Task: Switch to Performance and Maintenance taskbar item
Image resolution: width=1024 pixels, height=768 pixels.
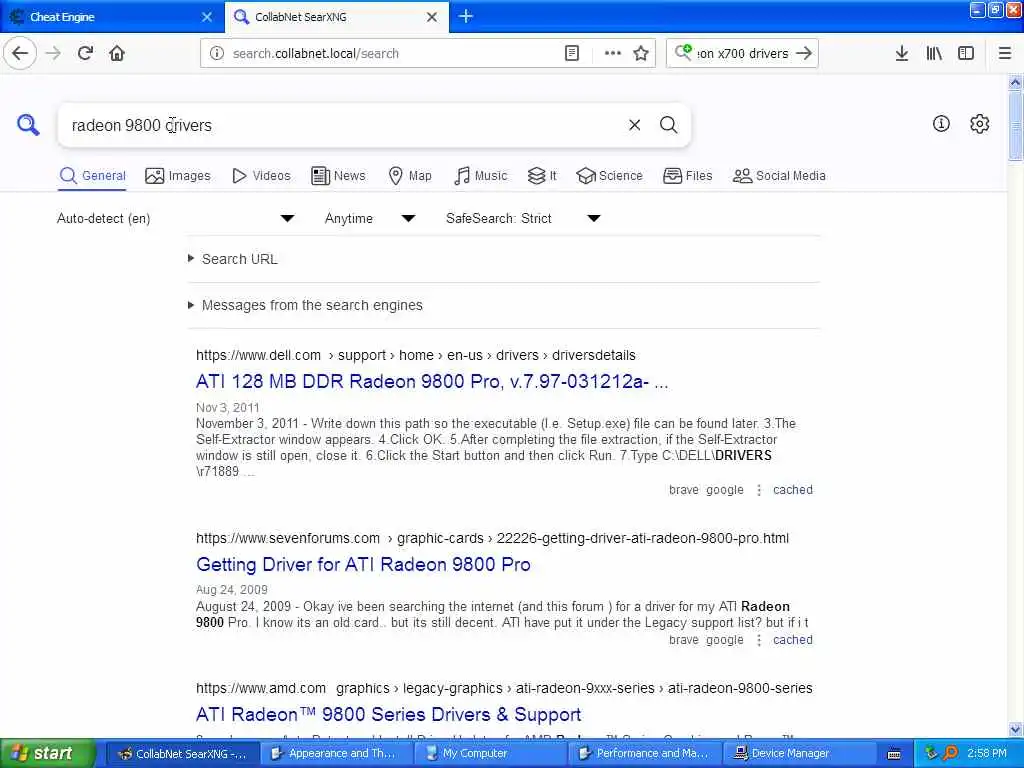Action: tap(645, 753)
